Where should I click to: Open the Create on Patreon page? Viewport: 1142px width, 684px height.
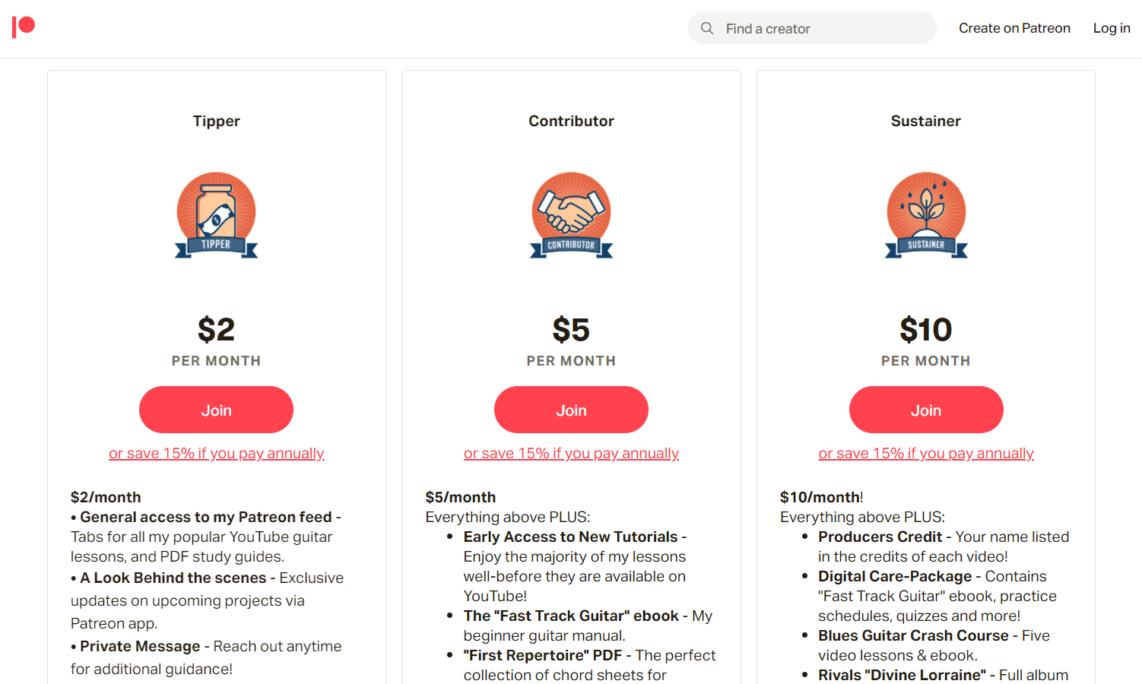coord(1014,27)
